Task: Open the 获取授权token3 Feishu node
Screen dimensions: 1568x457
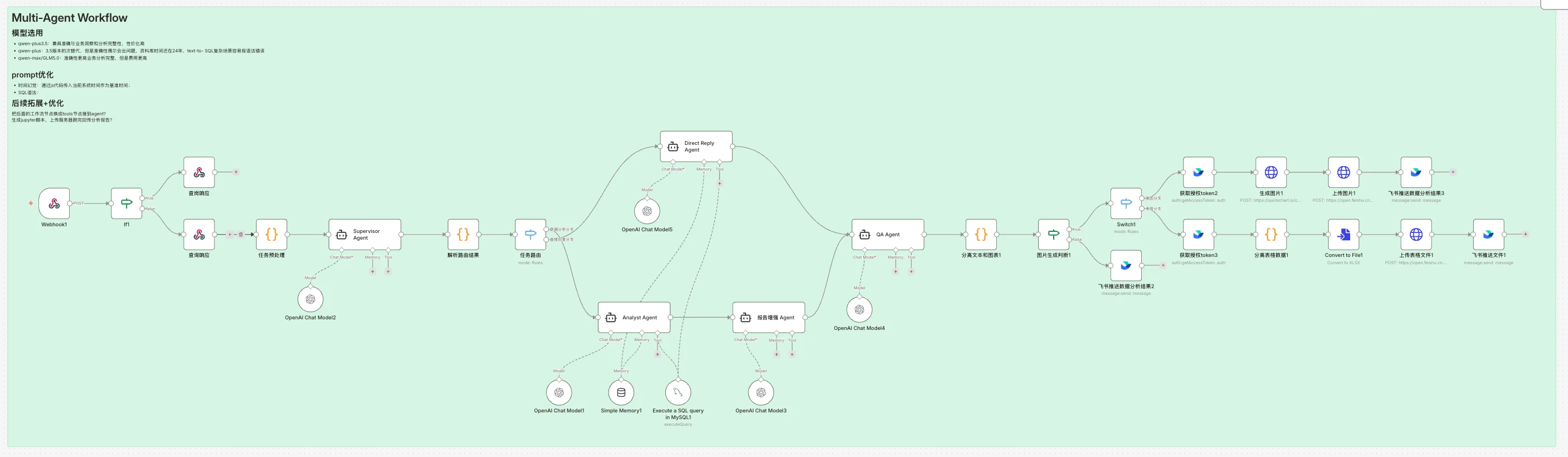Action: [1199, 234]
